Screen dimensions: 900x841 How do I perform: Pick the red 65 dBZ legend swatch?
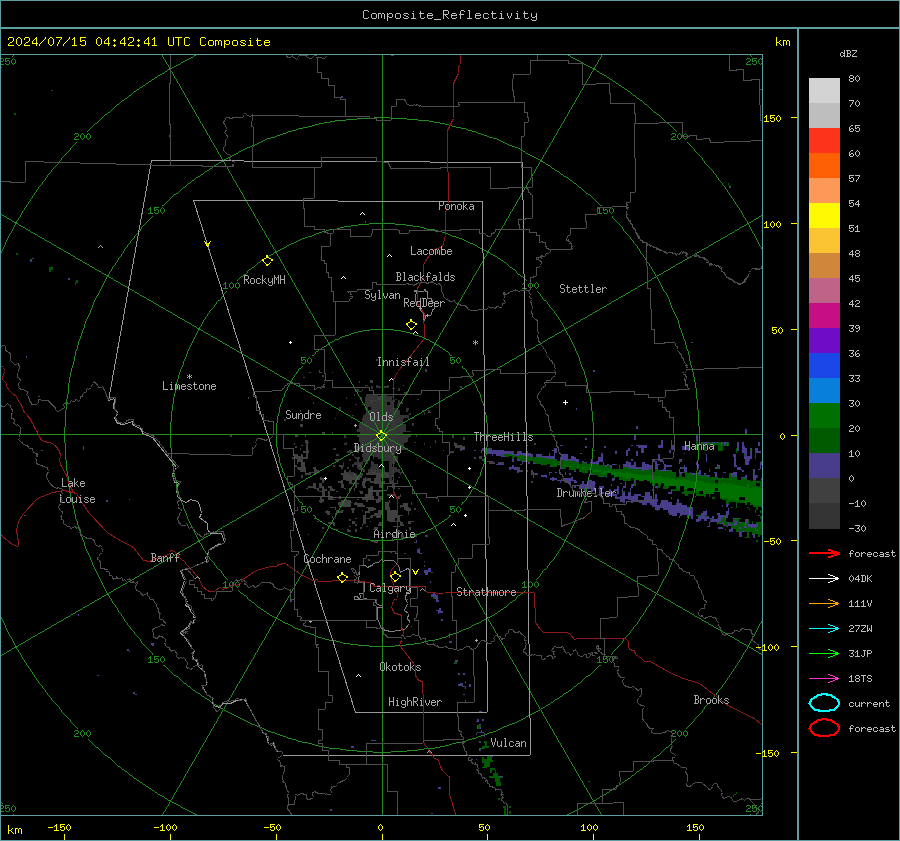(x=824, y=140)
